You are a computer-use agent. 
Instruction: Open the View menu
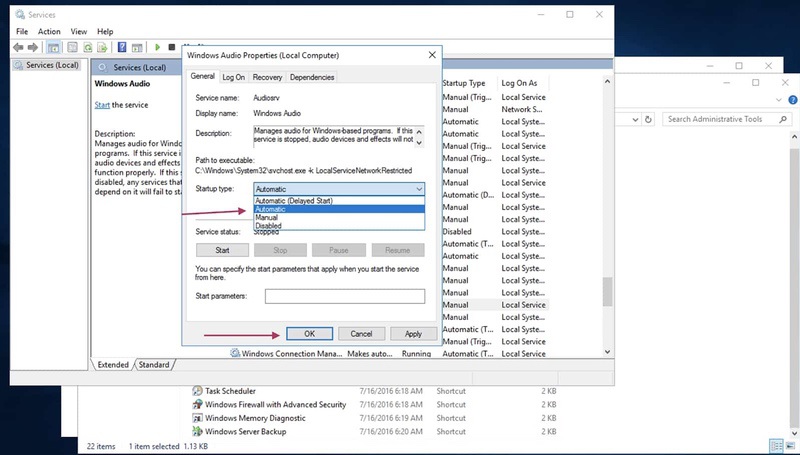79,31
